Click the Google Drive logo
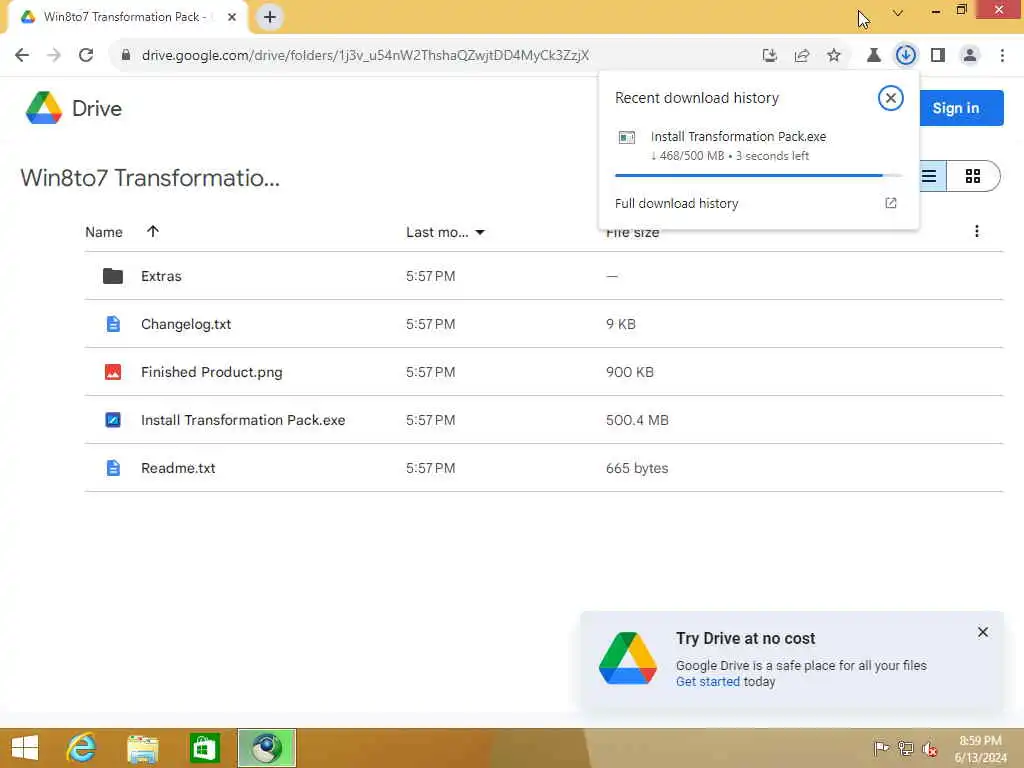 44,108
